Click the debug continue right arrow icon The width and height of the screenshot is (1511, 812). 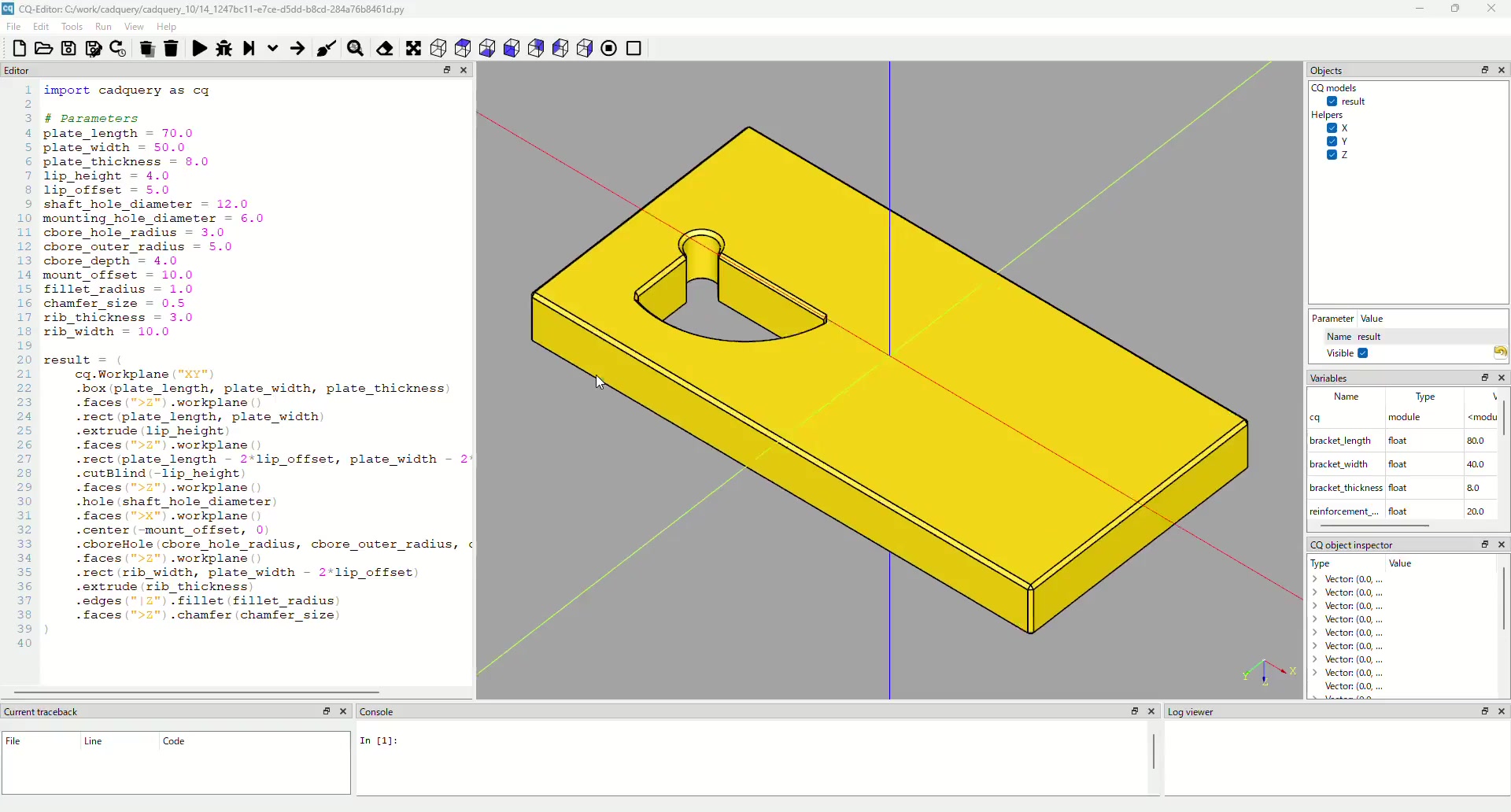pos(297,49)
